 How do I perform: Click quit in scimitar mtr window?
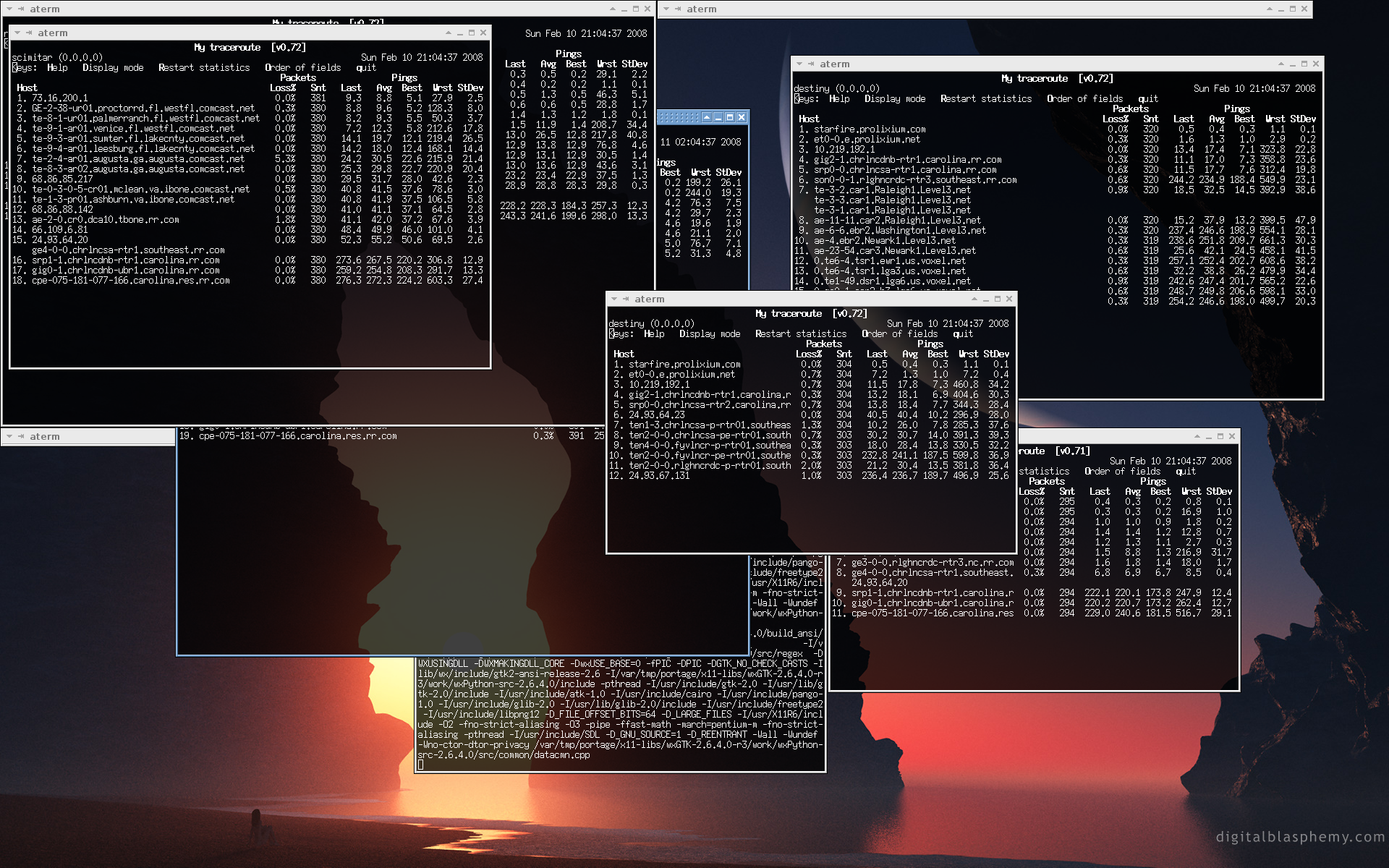pyautogui.click(x=366, y=68)
